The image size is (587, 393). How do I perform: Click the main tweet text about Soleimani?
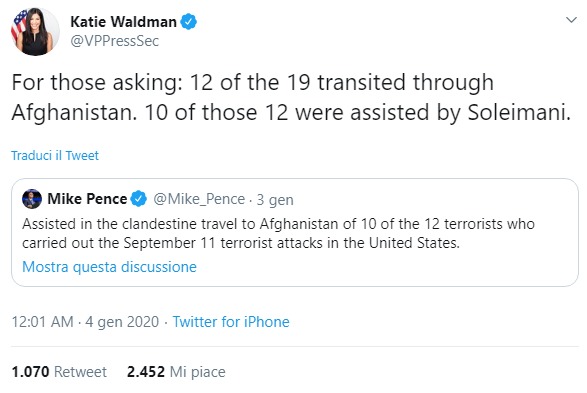click(291, 97)
